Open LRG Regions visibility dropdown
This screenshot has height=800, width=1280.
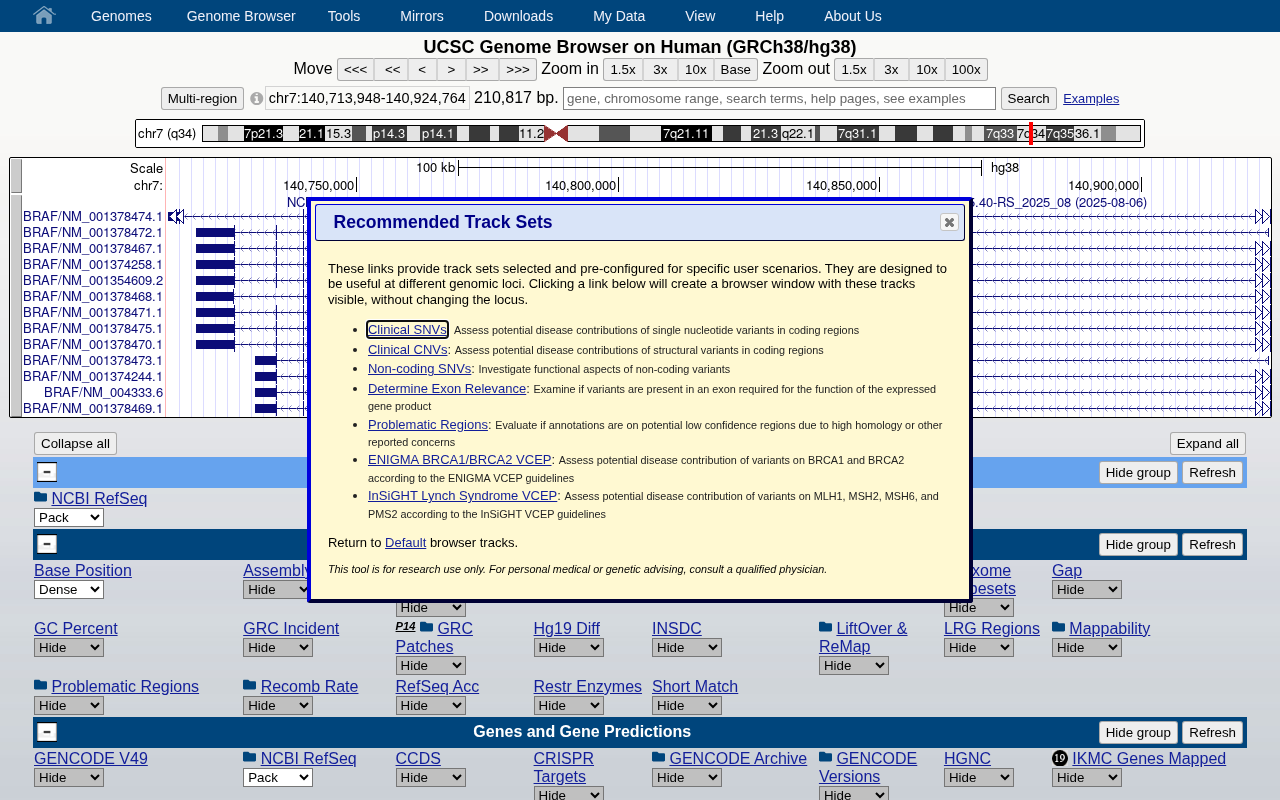(x=979, y=647)
